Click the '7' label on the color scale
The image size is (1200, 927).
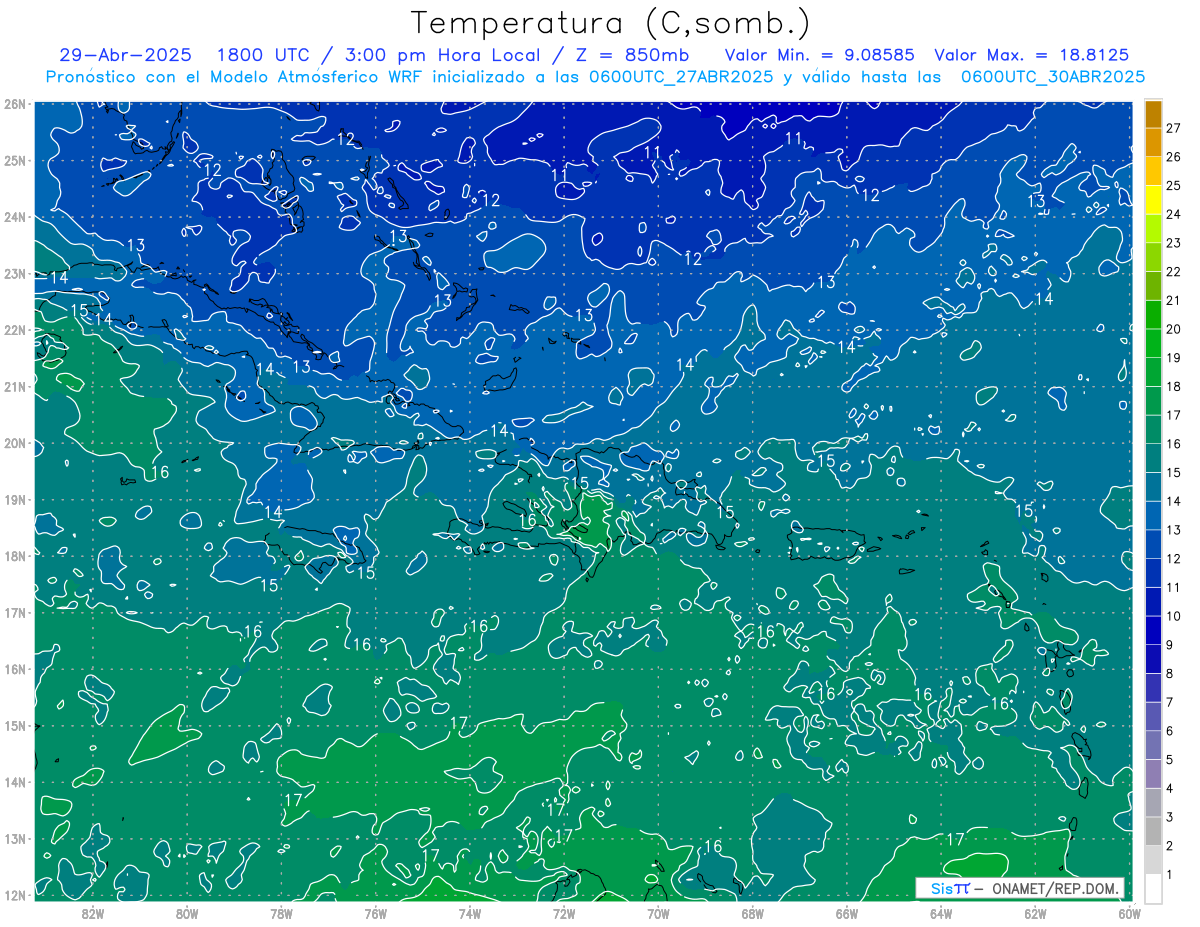1171,702
